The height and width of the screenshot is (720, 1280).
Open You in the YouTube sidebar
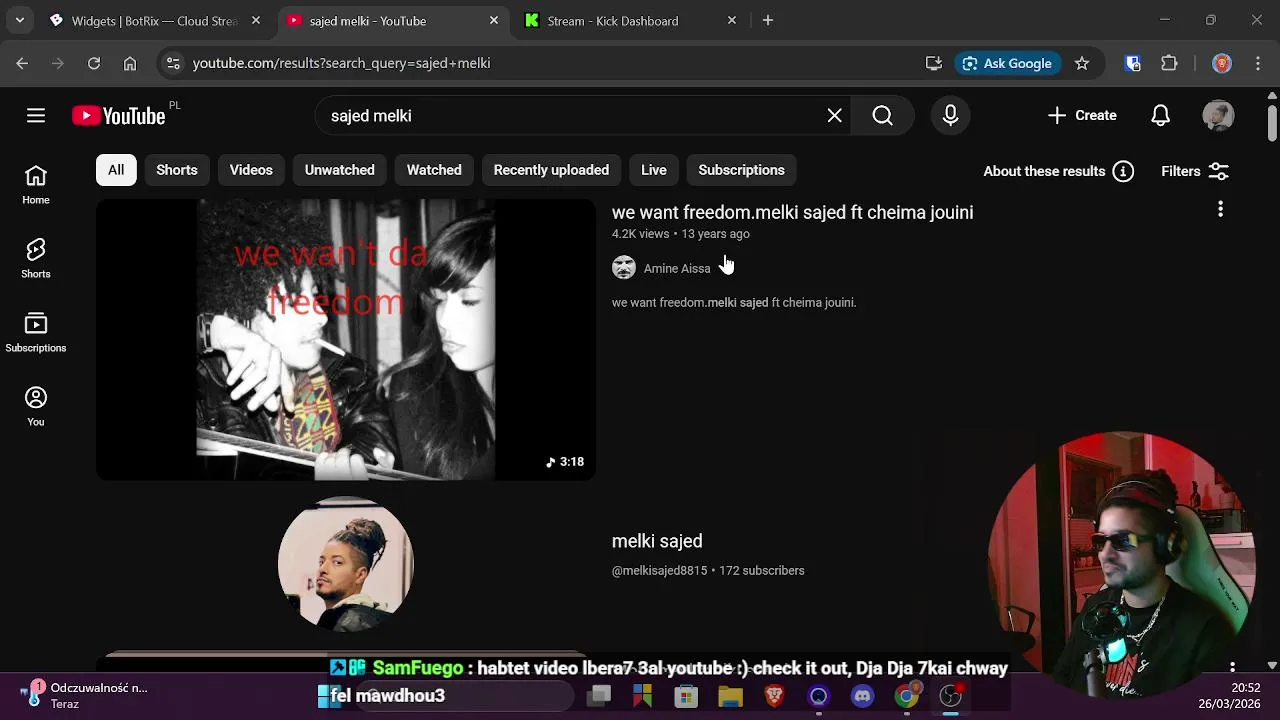pos(36,407)
